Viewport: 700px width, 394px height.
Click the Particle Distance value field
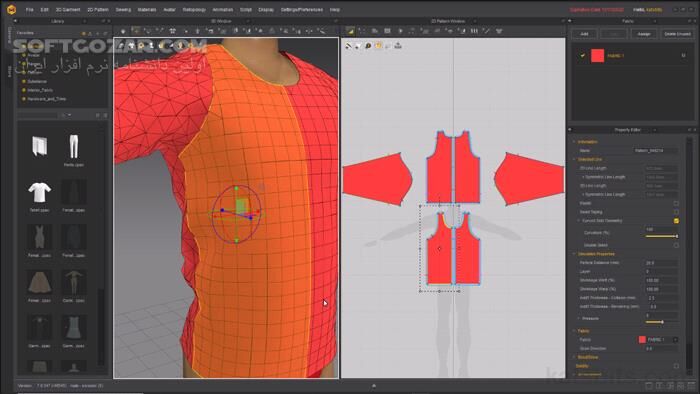pyautogui.click(x=661, y=263)
